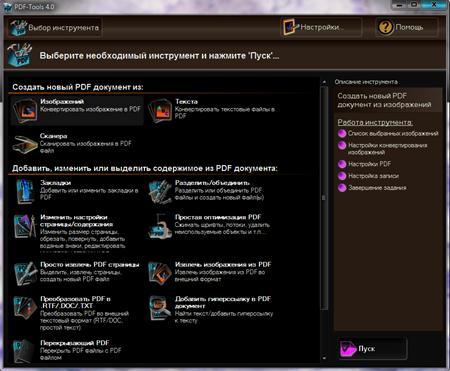450x371 pixels.
Task: Click the large toolbox banner icon
Action: [20, 55]
